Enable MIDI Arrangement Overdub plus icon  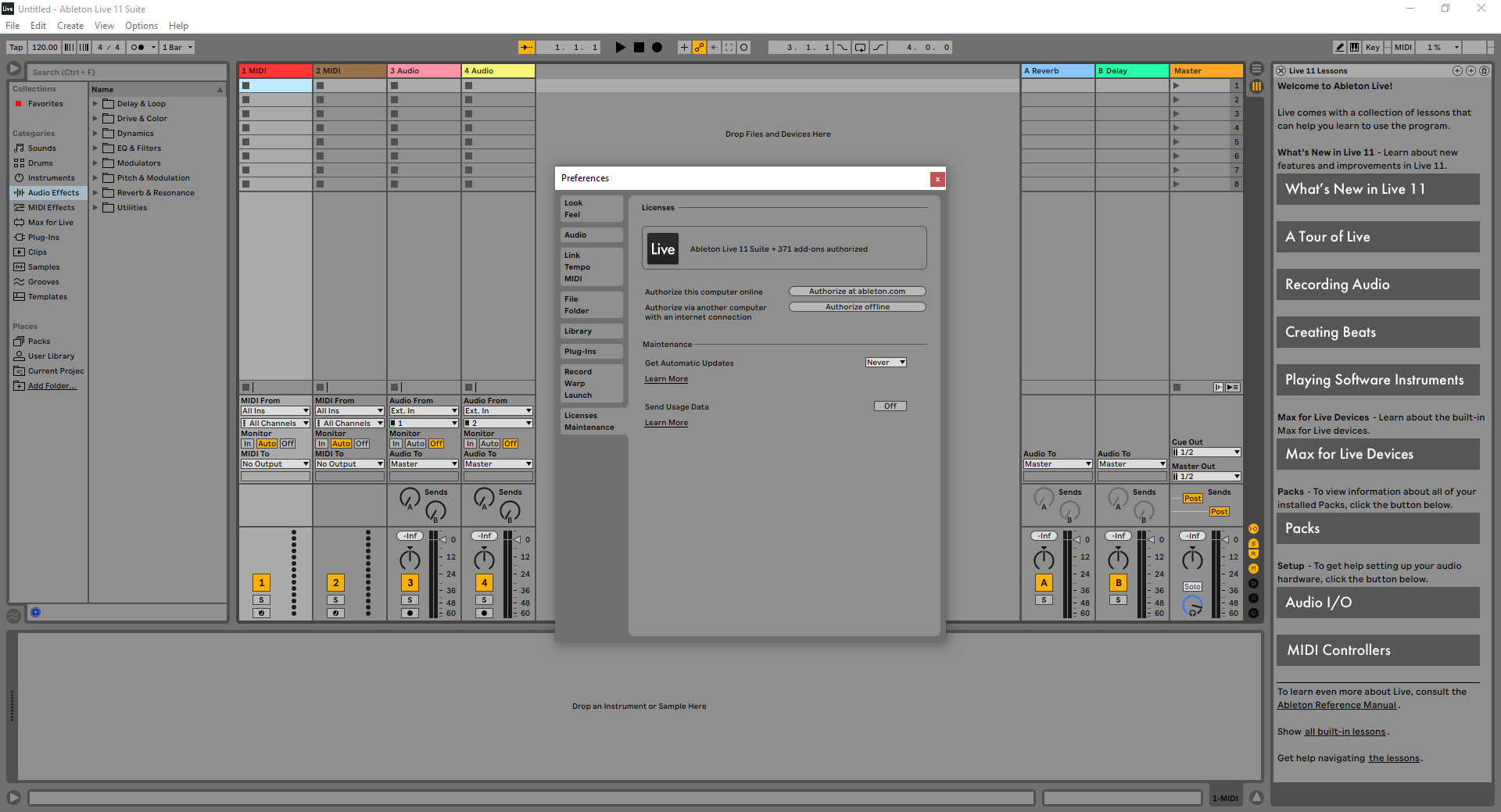[684, 47]
